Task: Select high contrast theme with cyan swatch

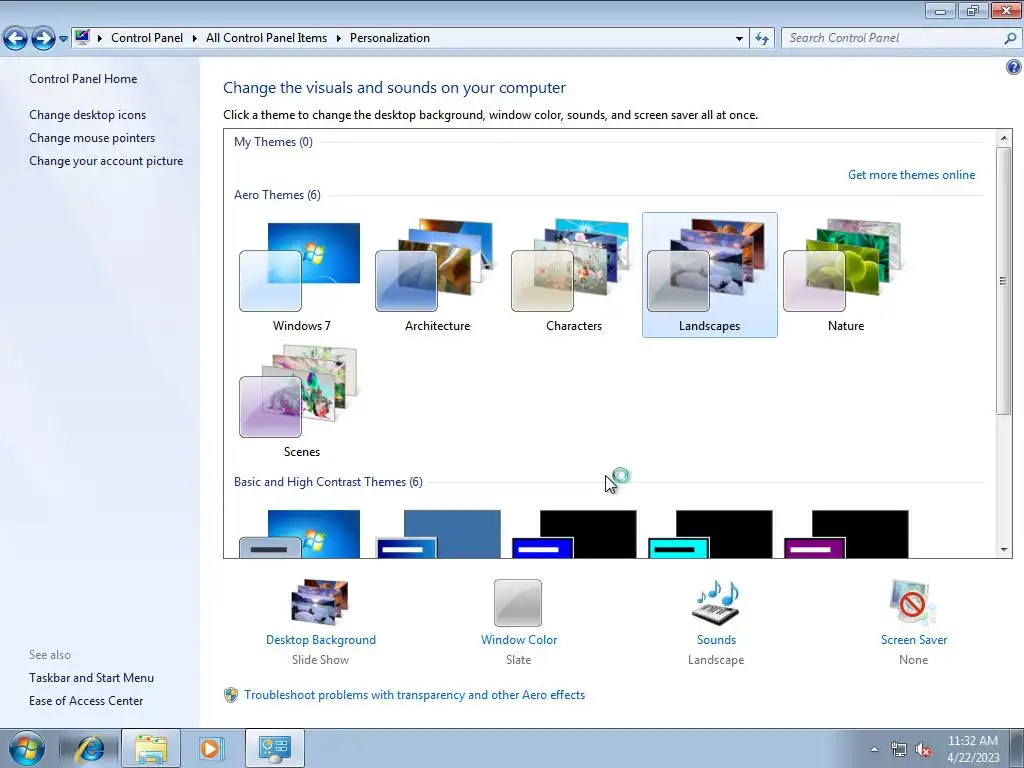Action: pyautogui.click(x=711, y=534)
